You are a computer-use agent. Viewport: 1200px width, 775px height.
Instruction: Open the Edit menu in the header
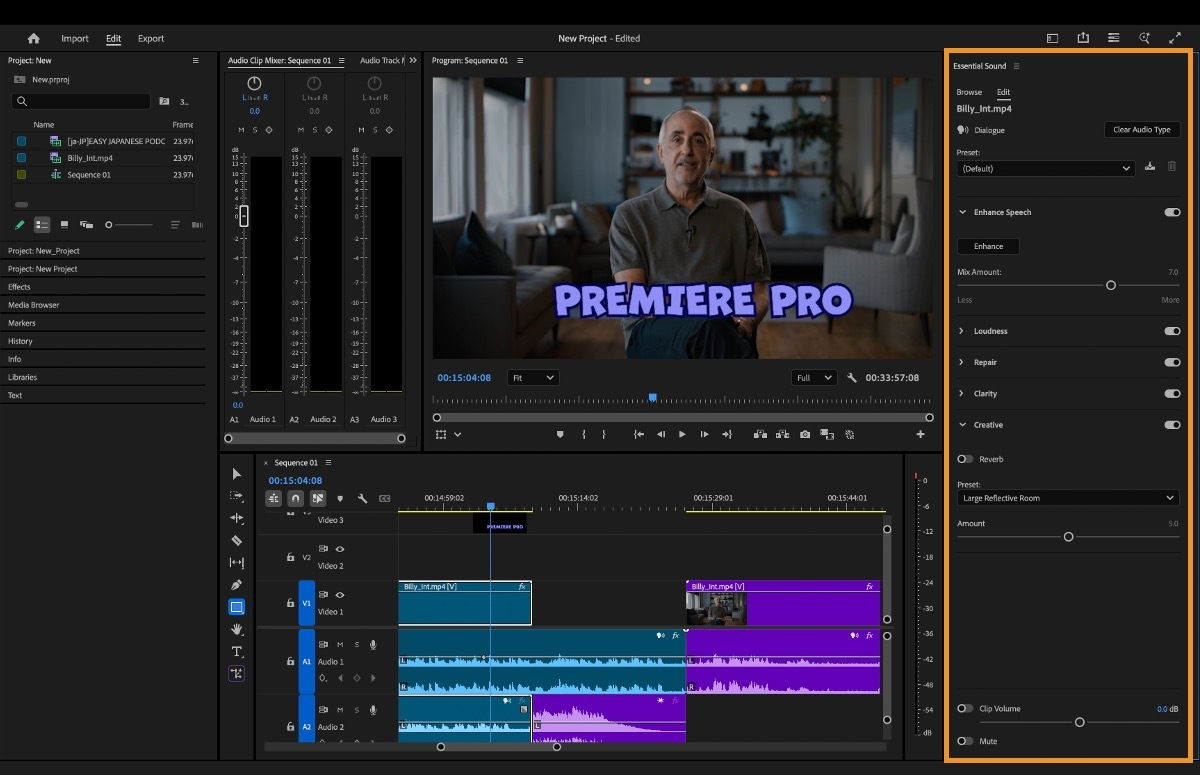coord(113,38)
